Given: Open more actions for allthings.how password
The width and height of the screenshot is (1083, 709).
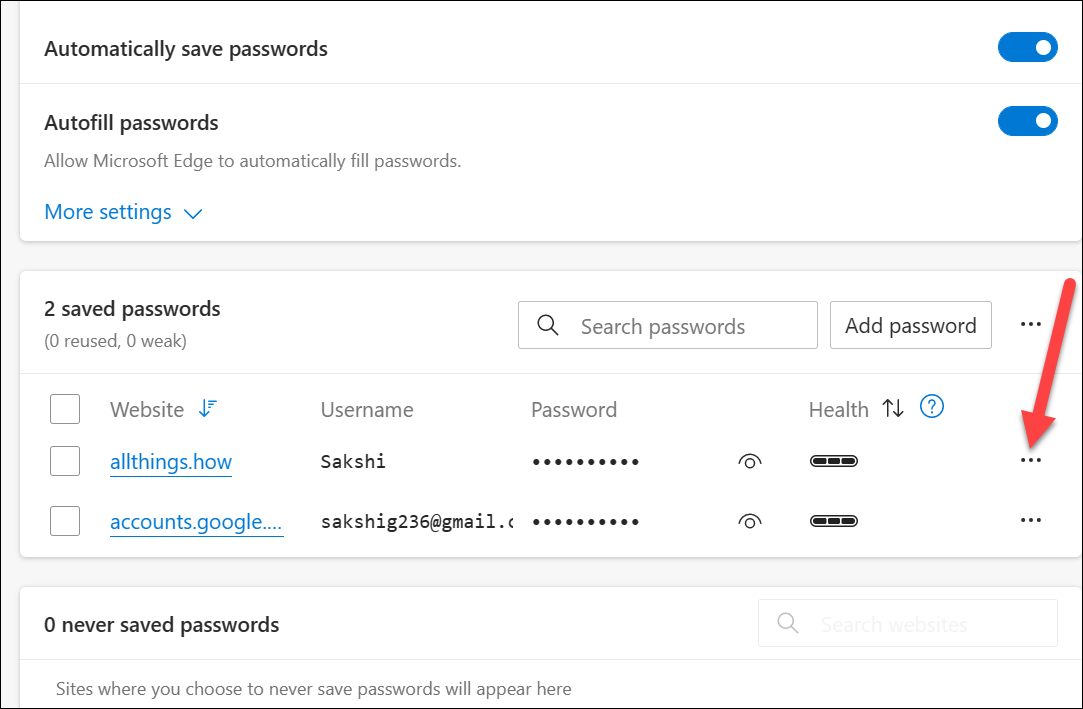Looking at the screenshot, I should click(x=1031, y=460).
